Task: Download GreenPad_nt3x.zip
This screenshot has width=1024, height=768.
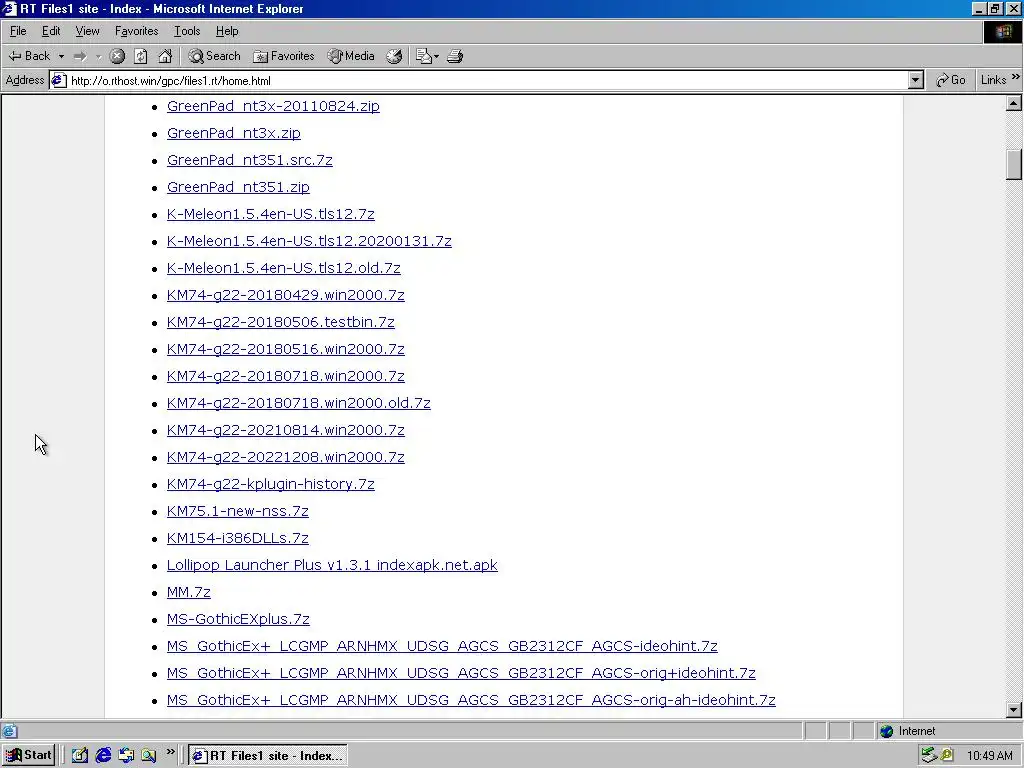Action: tap(234, 133)
